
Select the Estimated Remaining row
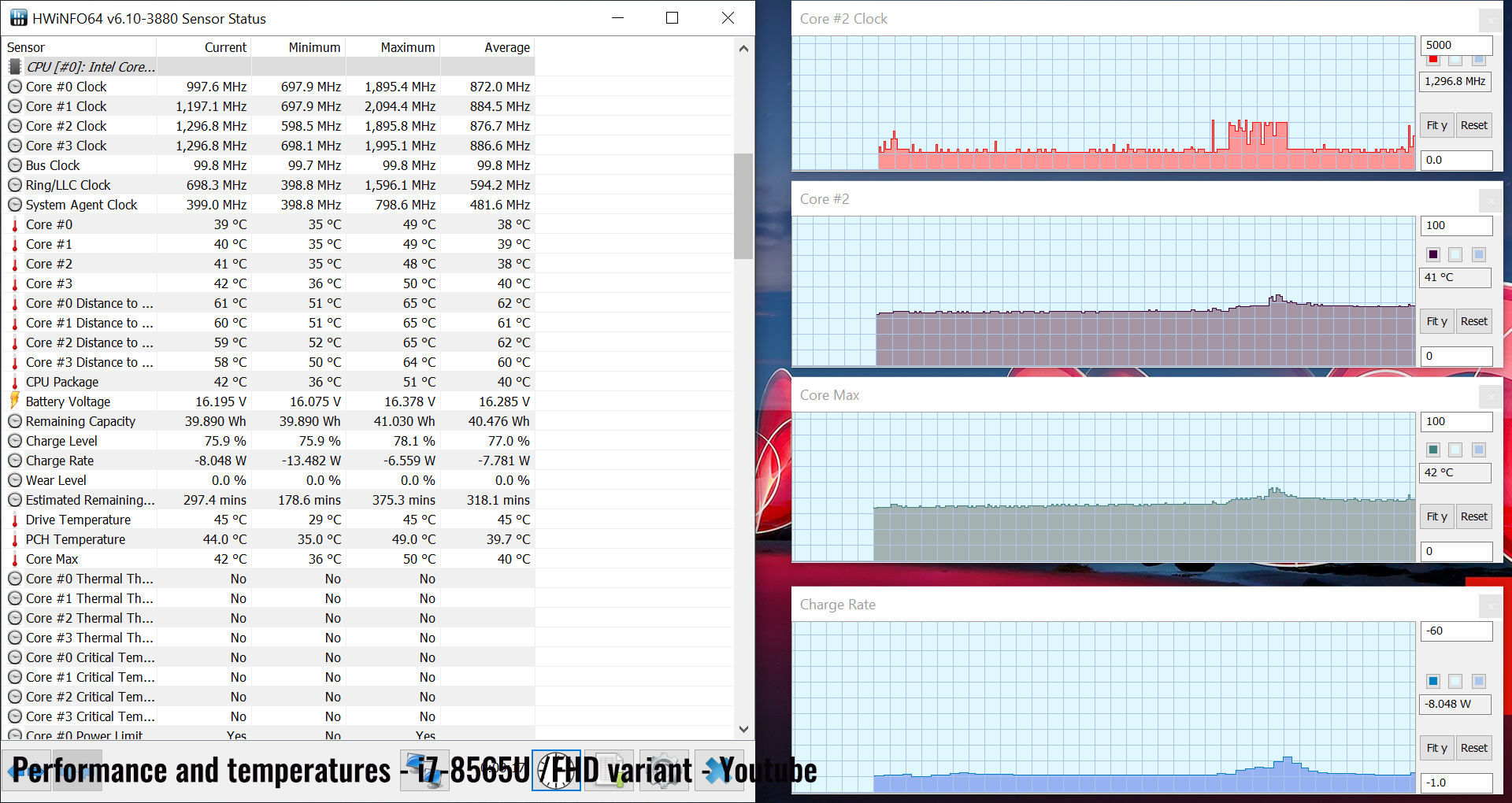click(269, 500)
